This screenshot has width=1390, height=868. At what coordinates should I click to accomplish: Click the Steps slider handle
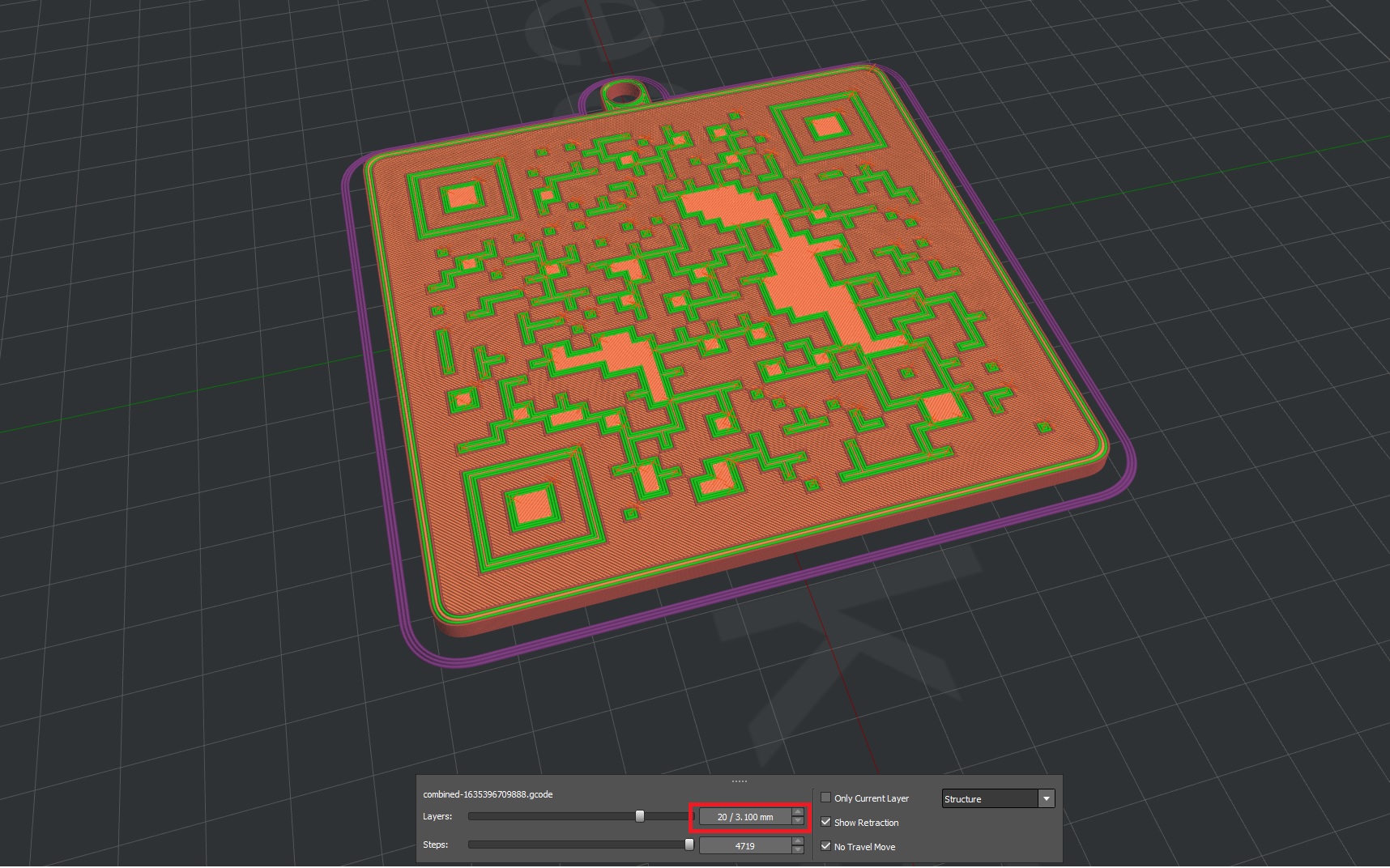tap(689, 845)
